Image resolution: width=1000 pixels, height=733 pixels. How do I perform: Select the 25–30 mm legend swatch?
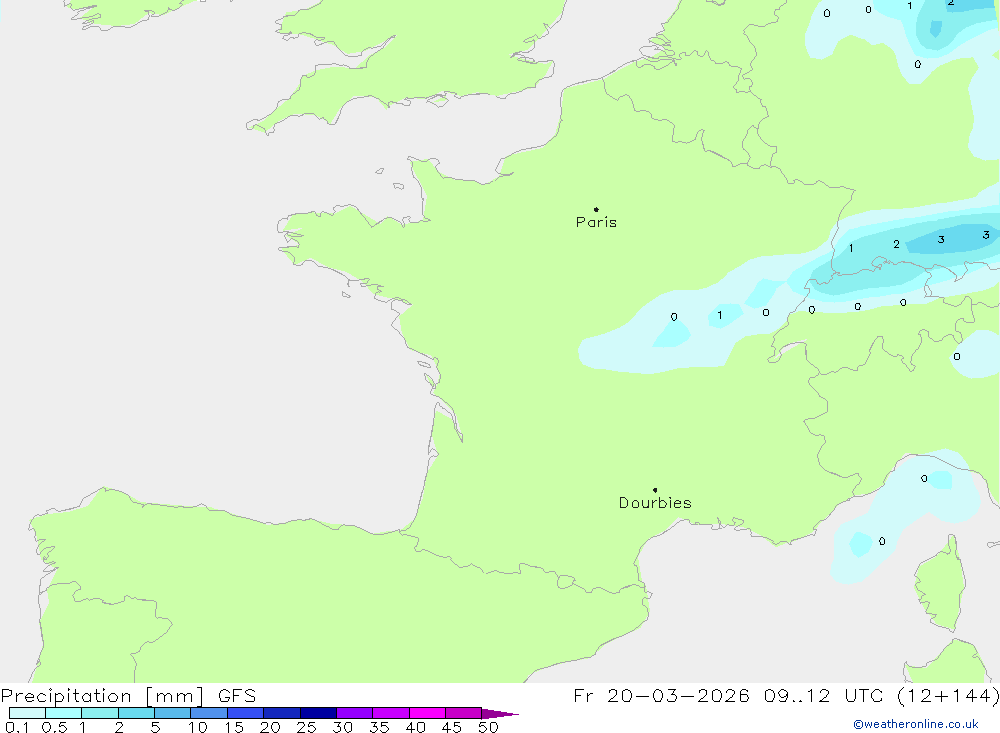pyautogui.click(x=318, y=713)
